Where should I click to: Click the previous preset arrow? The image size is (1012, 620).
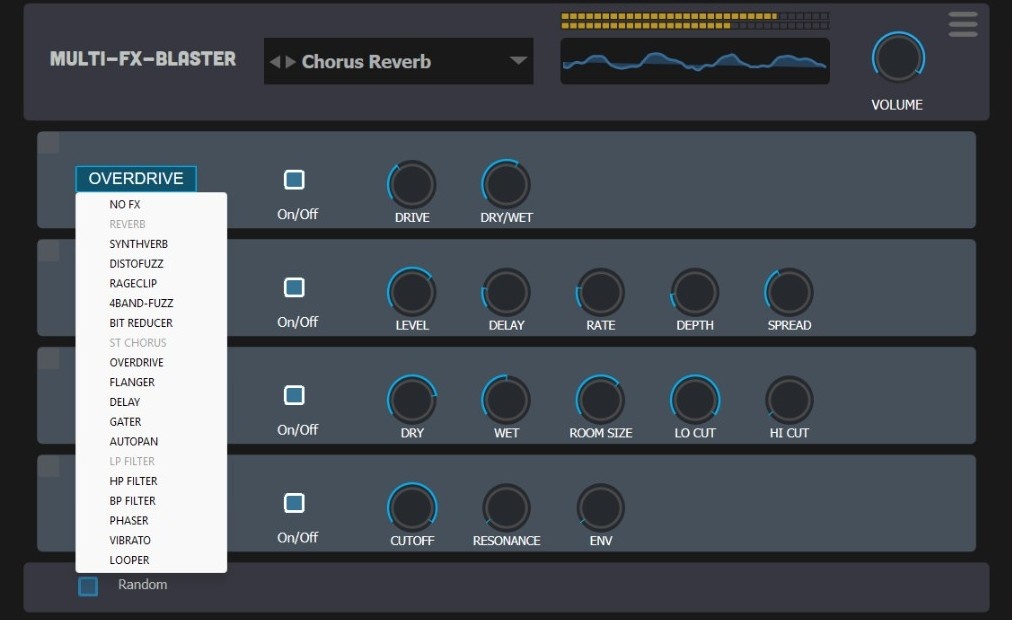click(275, 61)
